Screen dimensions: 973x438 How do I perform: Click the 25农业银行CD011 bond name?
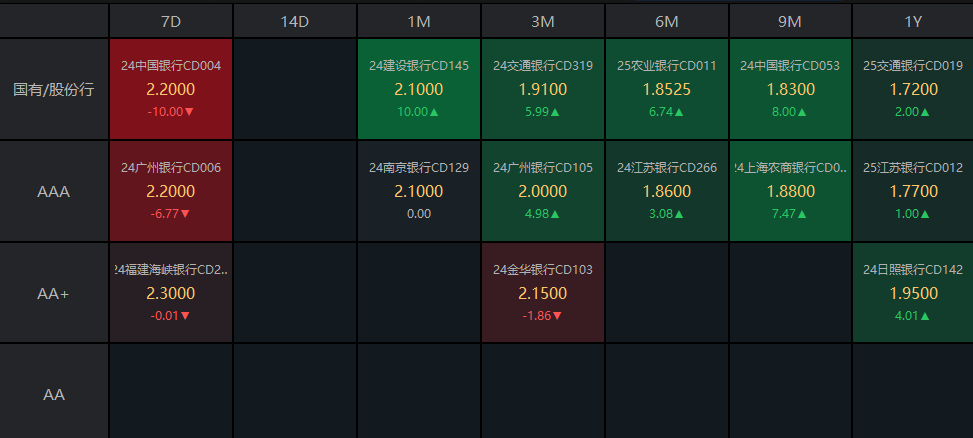coord(666,66)
